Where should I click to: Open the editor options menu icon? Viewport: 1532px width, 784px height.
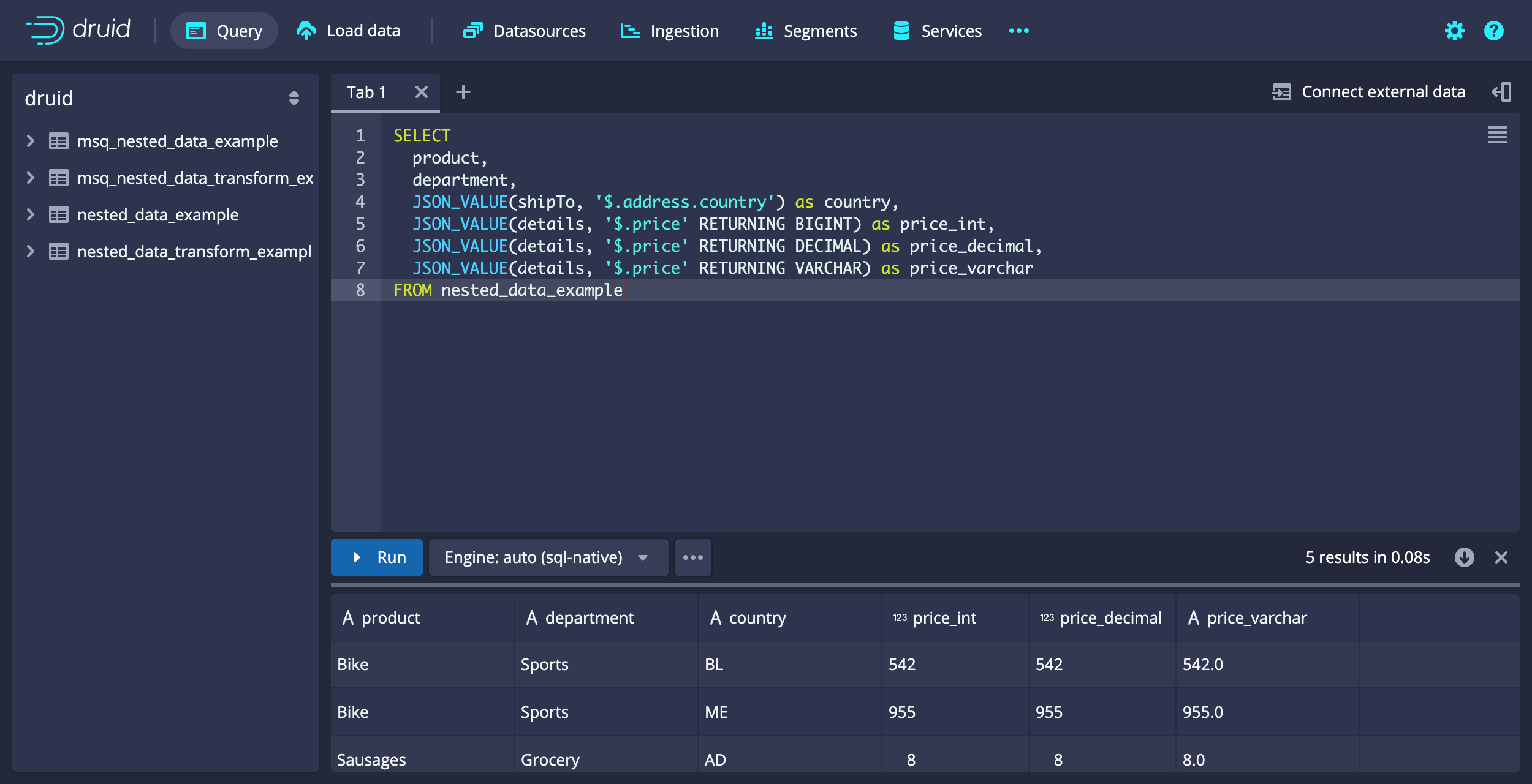coord(1498,135)
